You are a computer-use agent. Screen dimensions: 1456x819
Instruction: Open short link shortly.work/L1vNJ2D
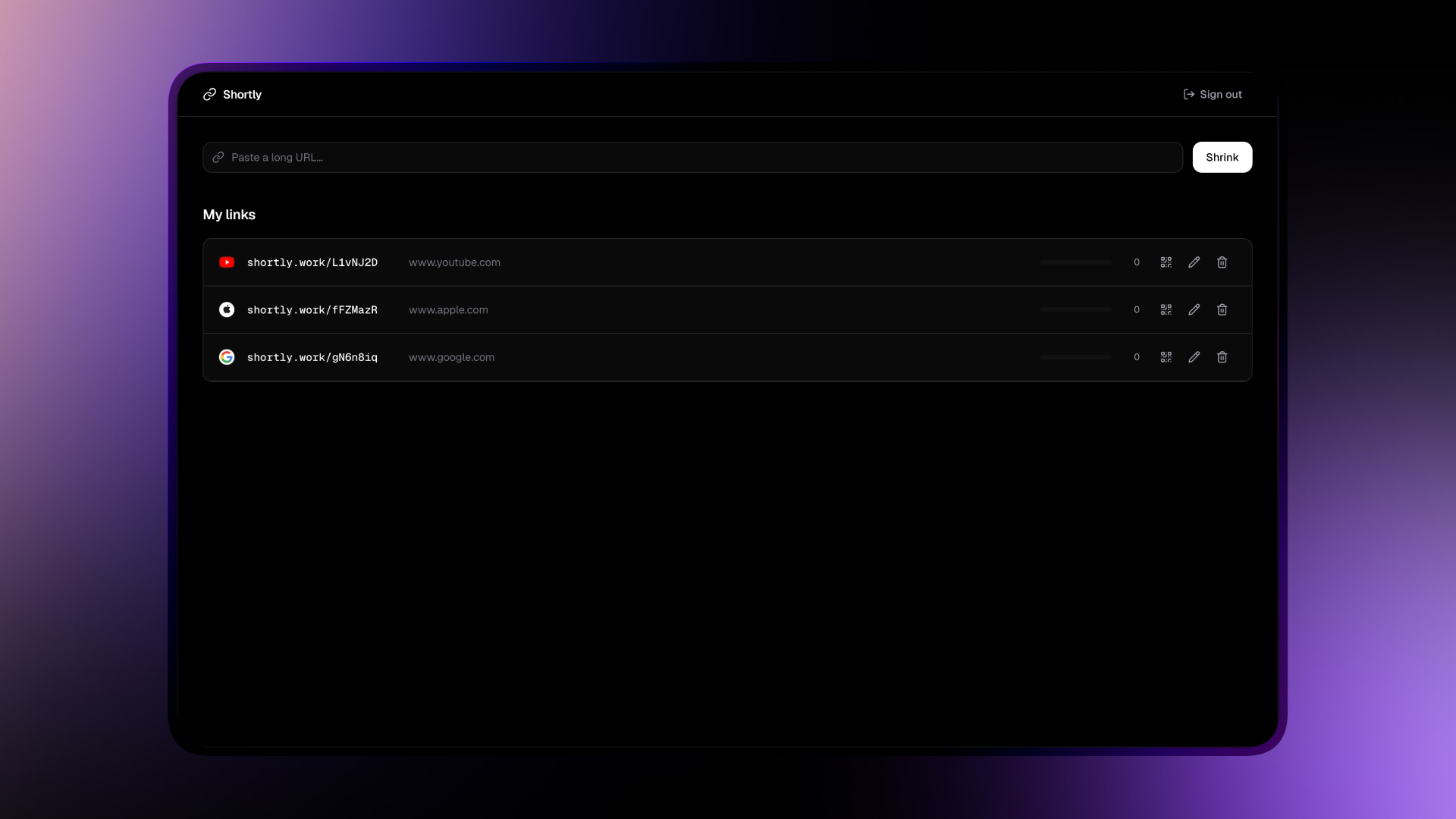pos(312,262)
